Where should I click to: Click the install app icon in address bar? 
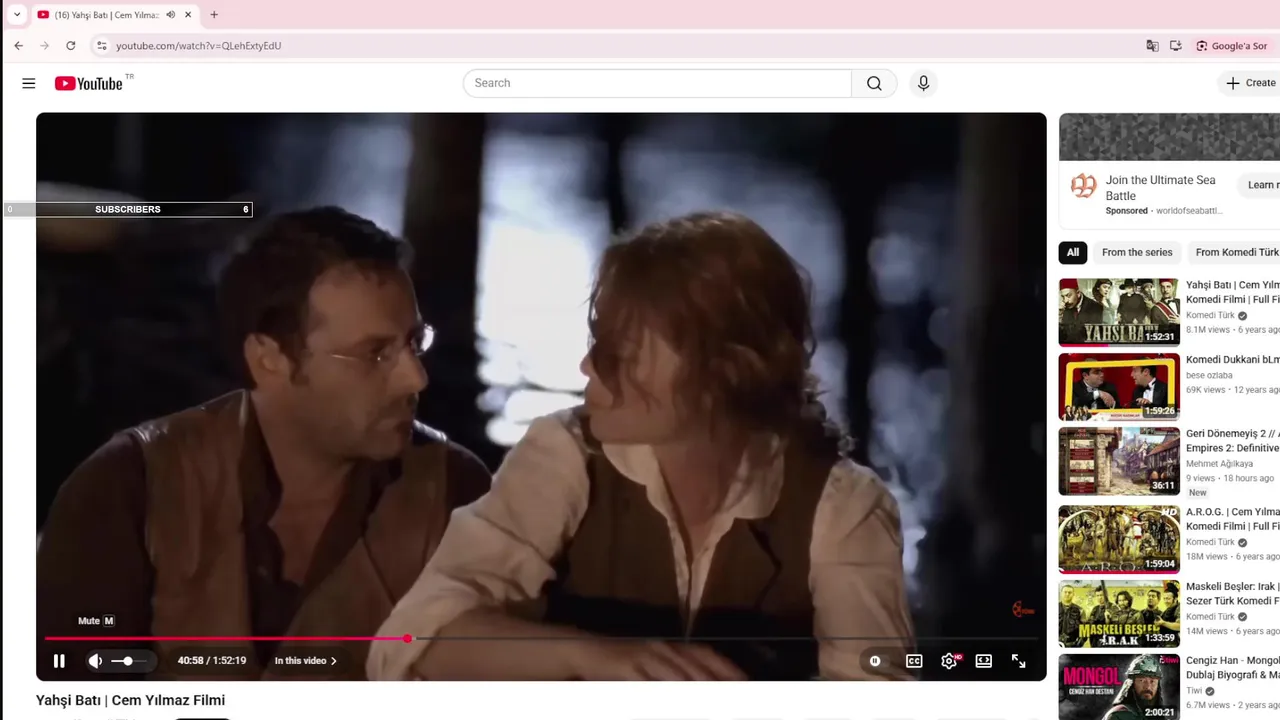coord(1176,45)
